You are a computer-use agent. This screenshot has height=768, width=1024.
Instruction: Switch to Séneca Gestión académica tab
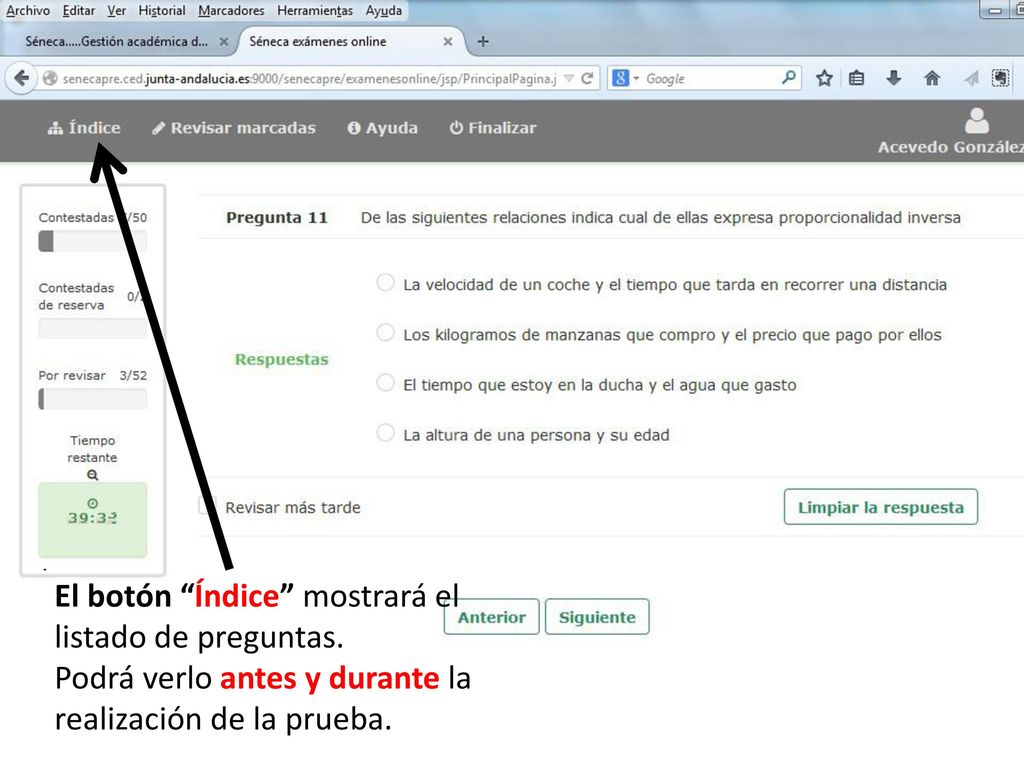(116, 41)
